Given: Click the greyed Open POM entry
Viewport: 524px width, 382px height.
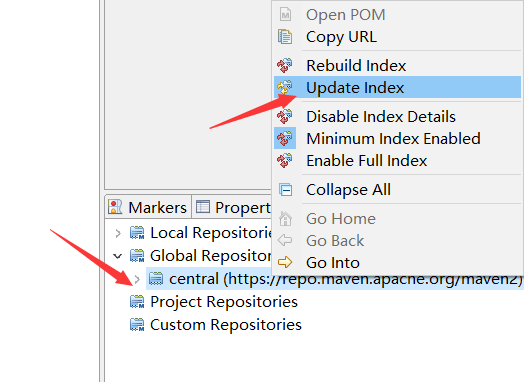Looking at the screenshot, I should [397, 15].
